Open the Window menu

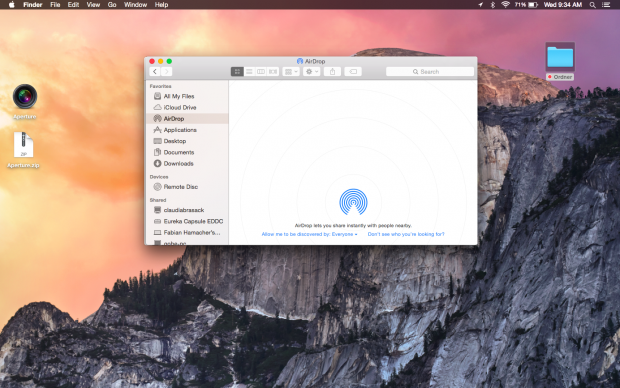[x=135, y=5]
